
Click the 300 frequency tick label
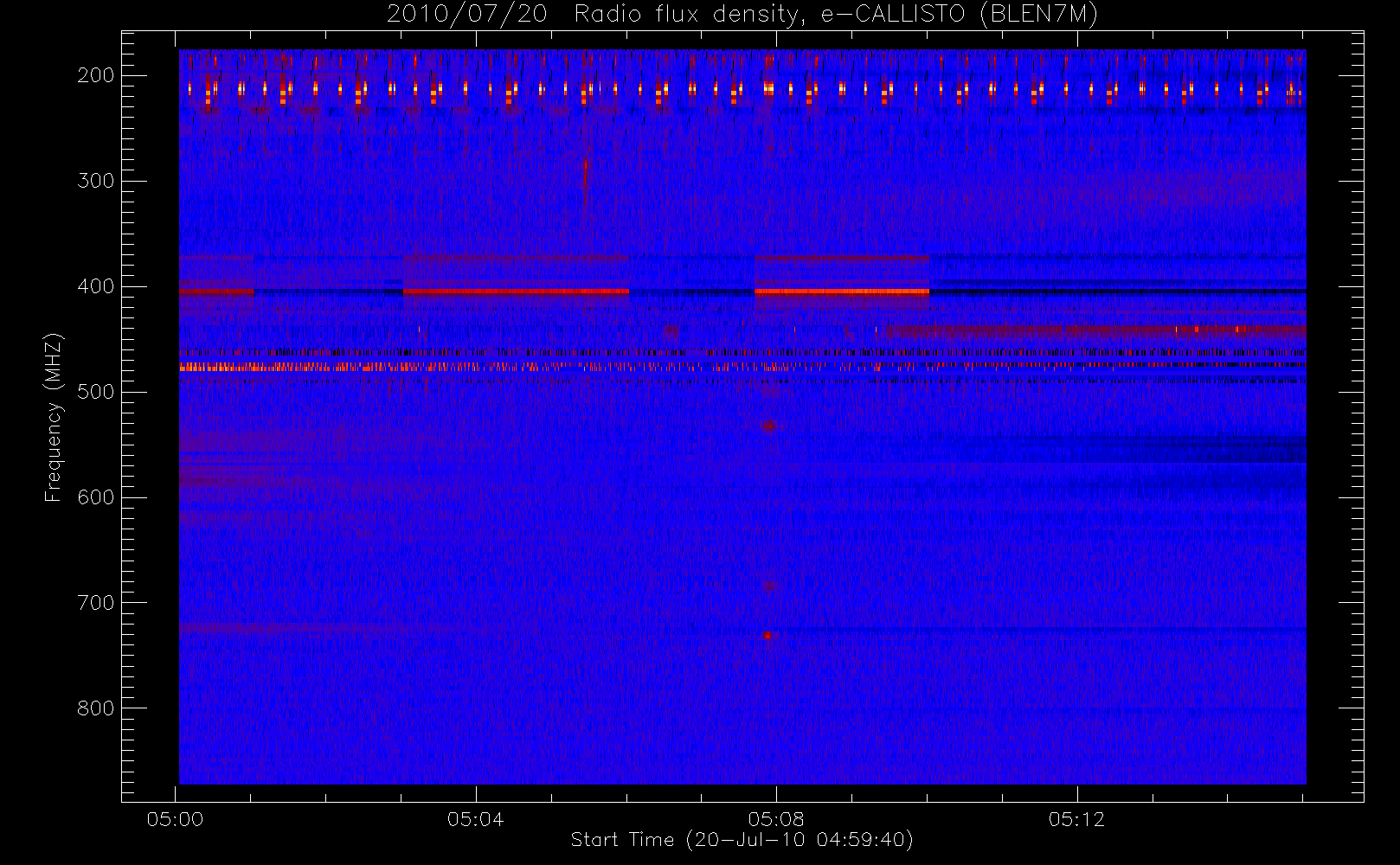point(96,181)
